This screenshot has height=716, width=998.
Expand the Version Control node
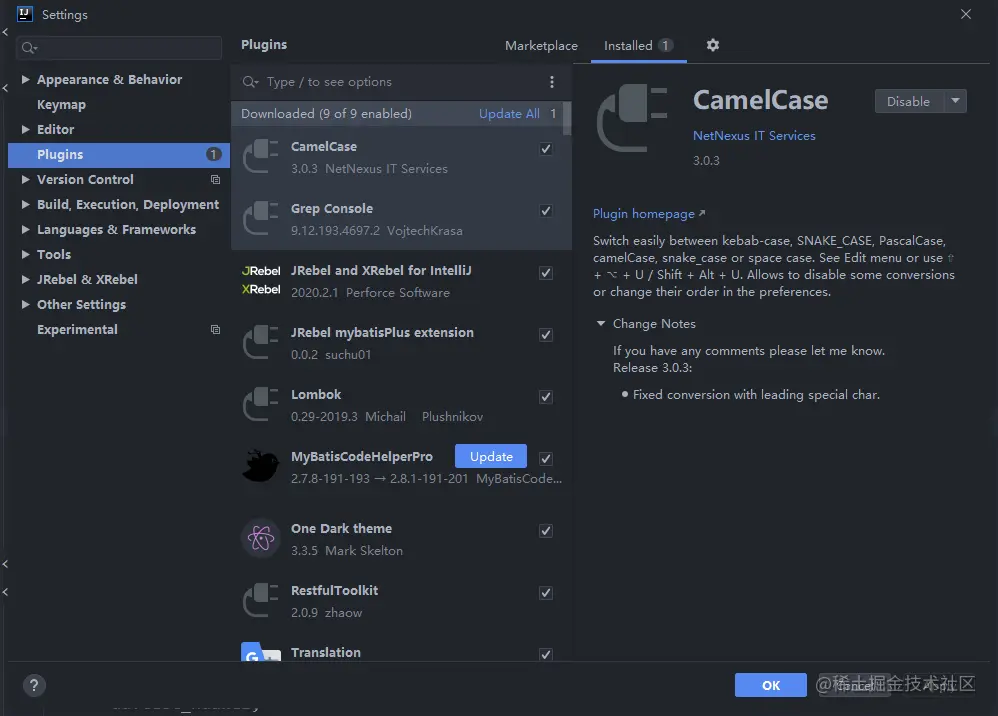pos(25,179)
